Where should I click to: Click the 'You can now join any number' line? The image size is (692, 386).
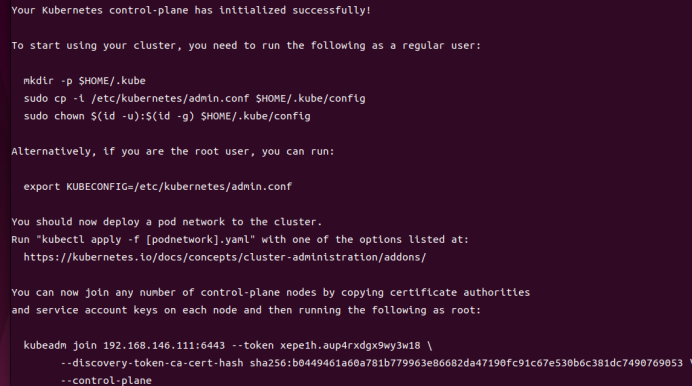[x=271, y=292]
